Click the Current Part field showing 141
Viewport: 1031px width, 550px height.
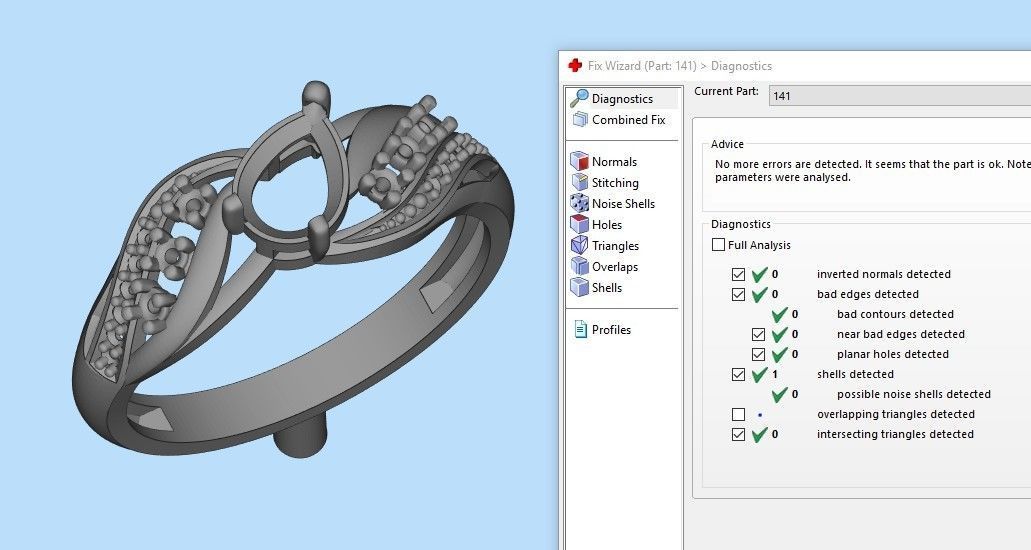click(x=899, y=95)
